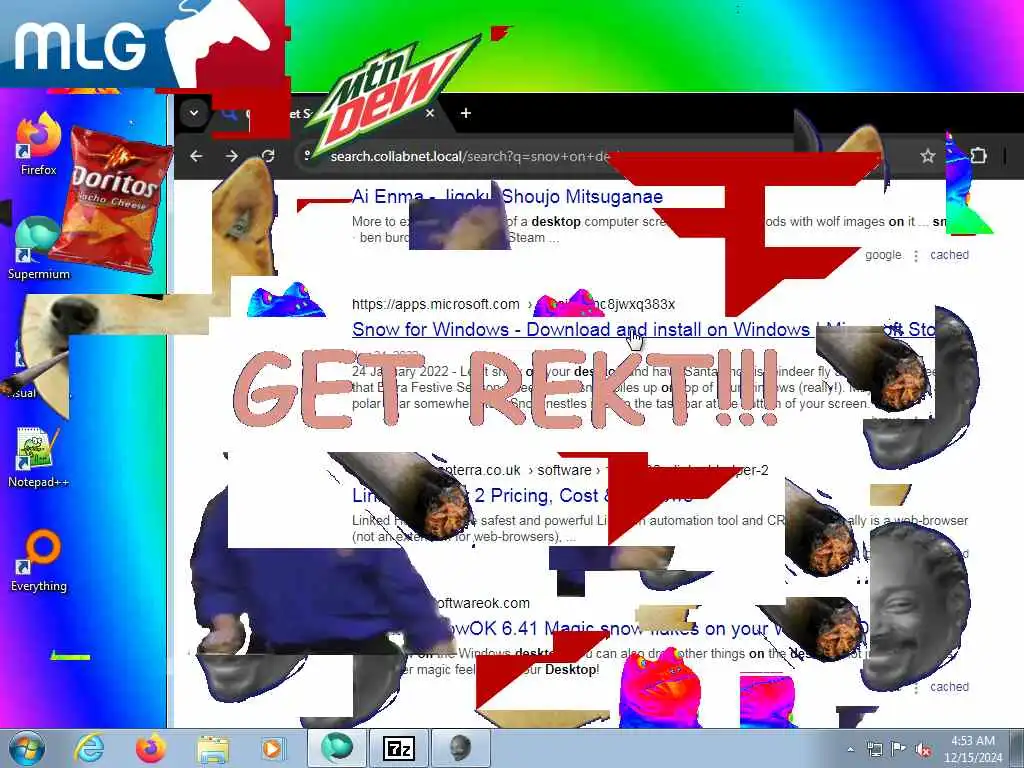
Task: Open the network tray icon
Action: tap(874, 749)
